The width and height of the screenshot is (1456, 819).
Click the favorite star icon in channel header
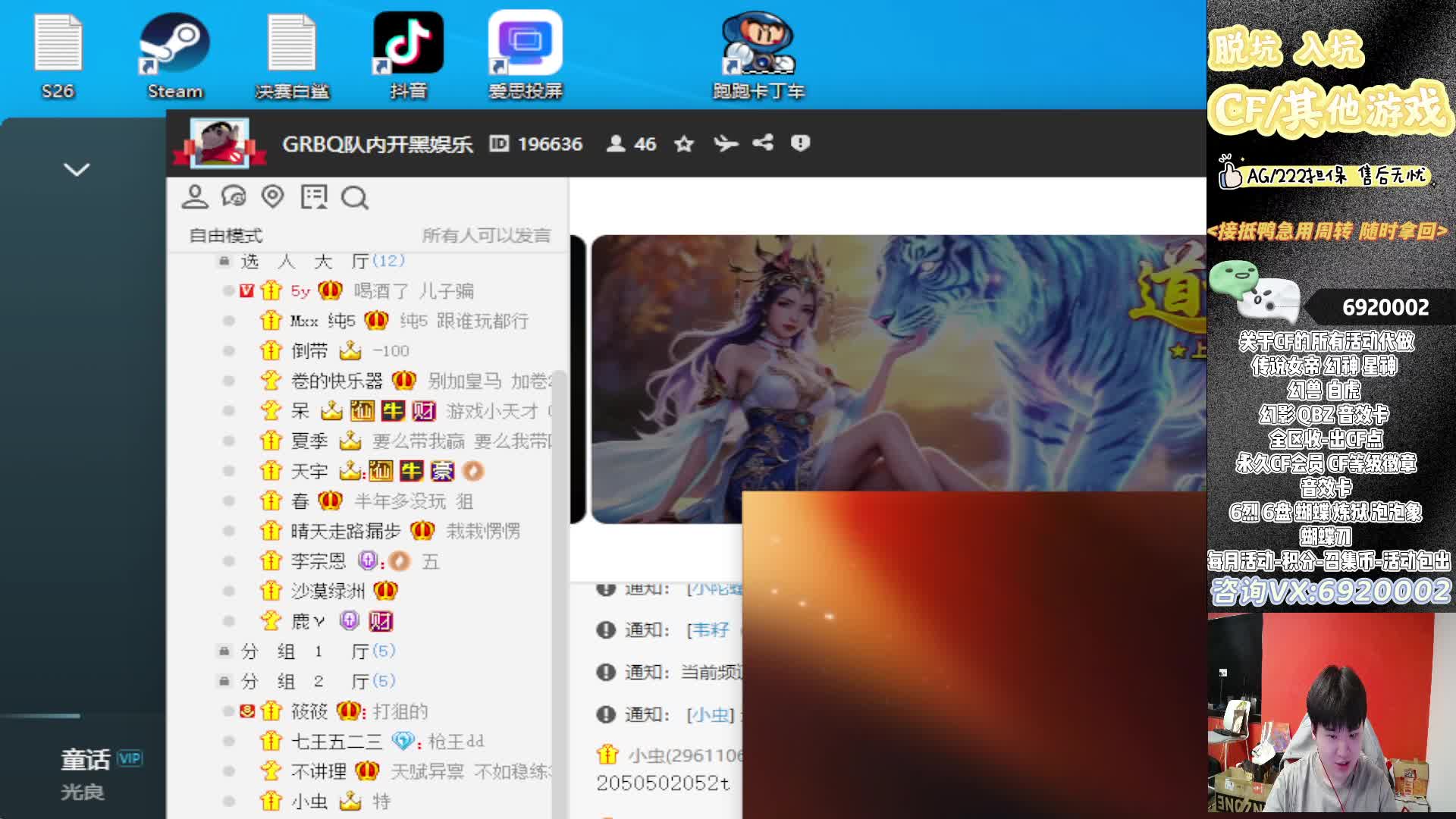(x=684, y=144)
